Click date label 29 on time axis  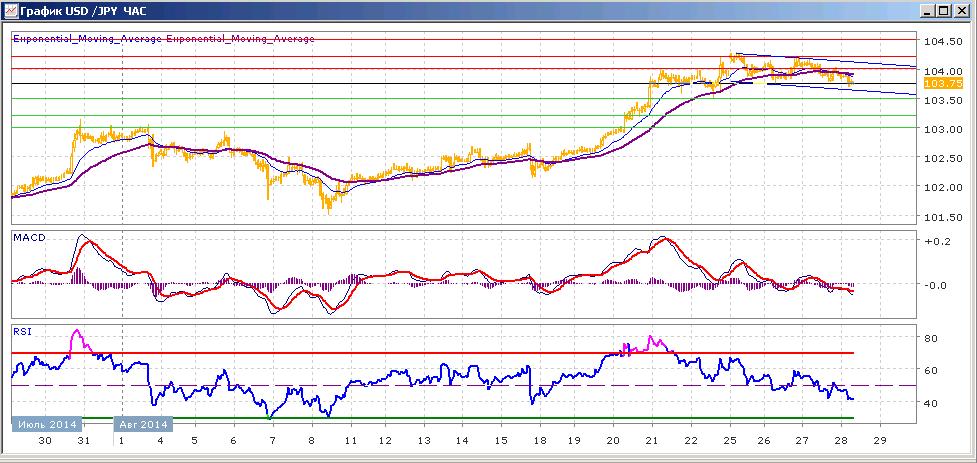[880, 441]
